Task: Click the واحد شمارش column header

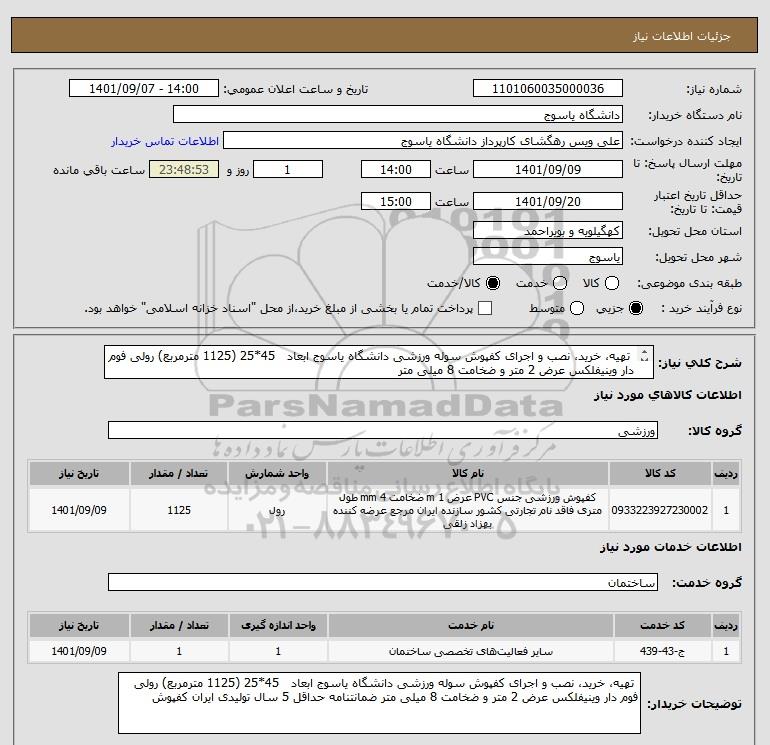Action: click(277, 473)
